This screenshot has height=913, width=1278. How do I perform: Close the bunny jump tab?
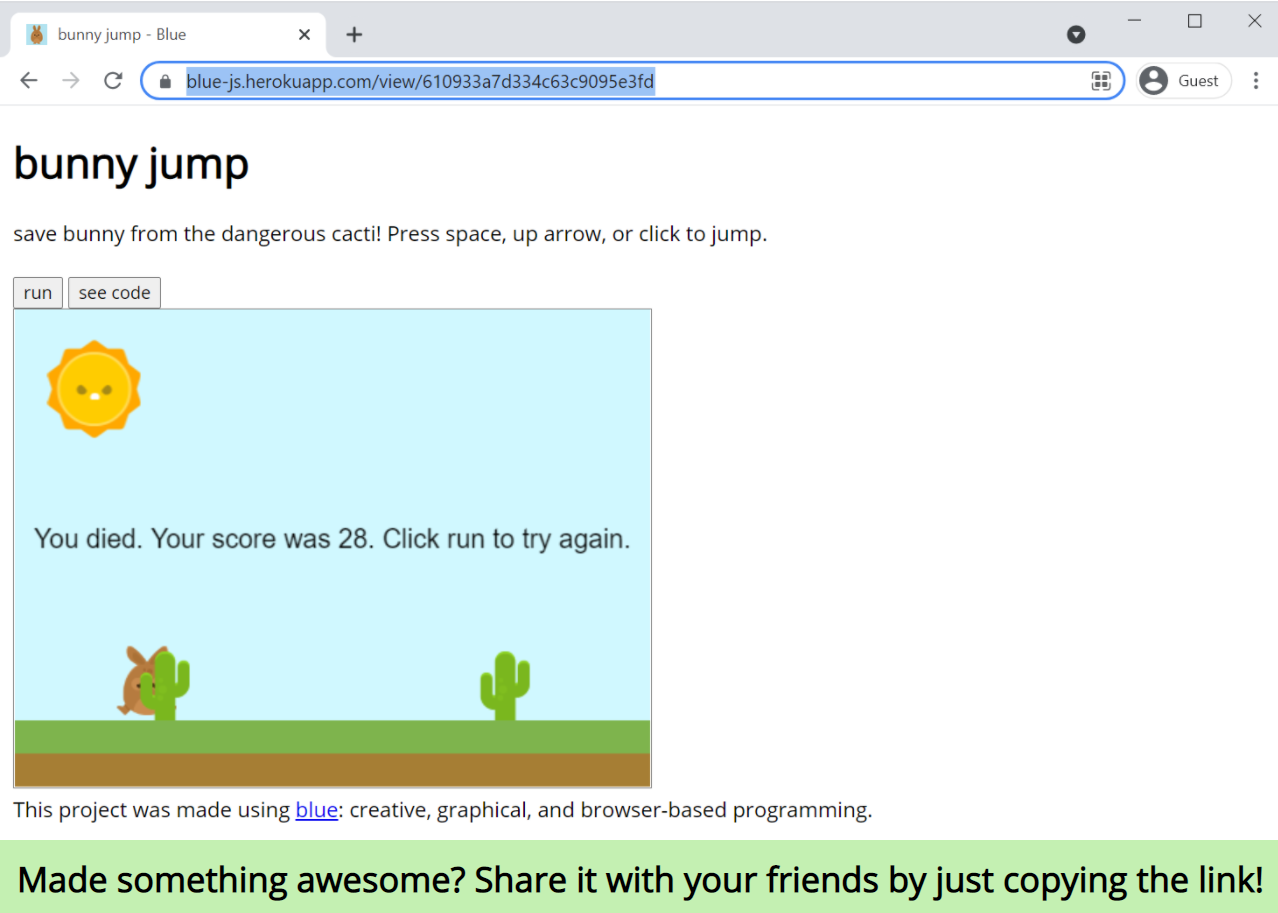(x=305, y=34)
